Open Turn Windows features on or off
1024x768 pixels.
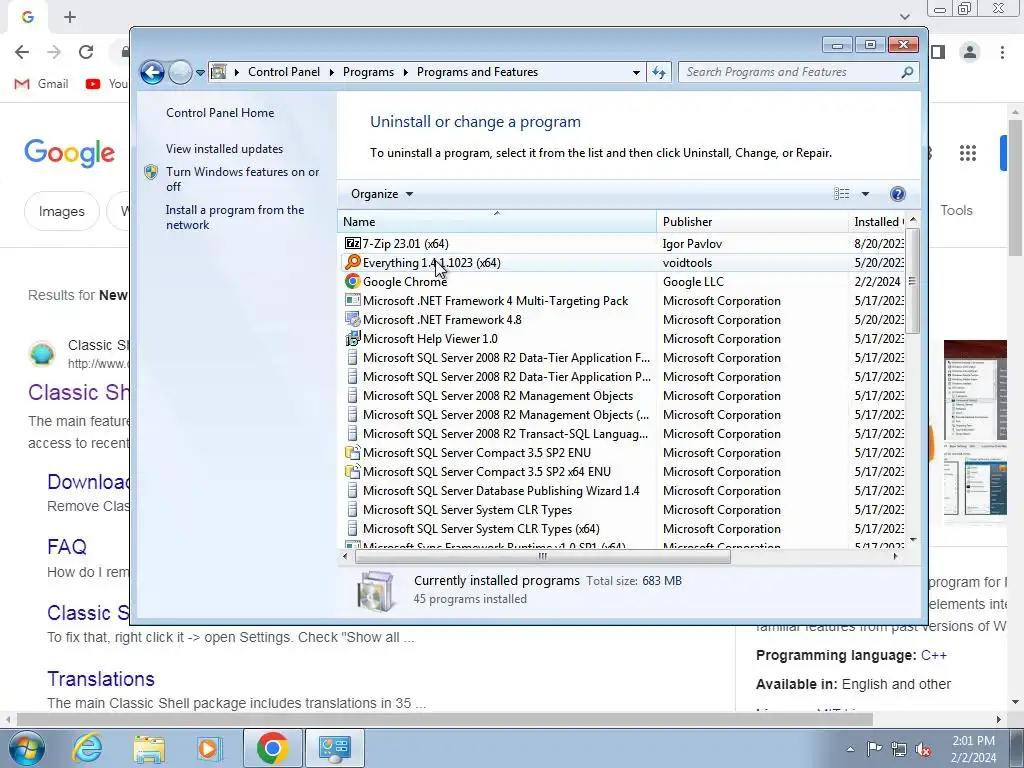(x=242, y=179)
